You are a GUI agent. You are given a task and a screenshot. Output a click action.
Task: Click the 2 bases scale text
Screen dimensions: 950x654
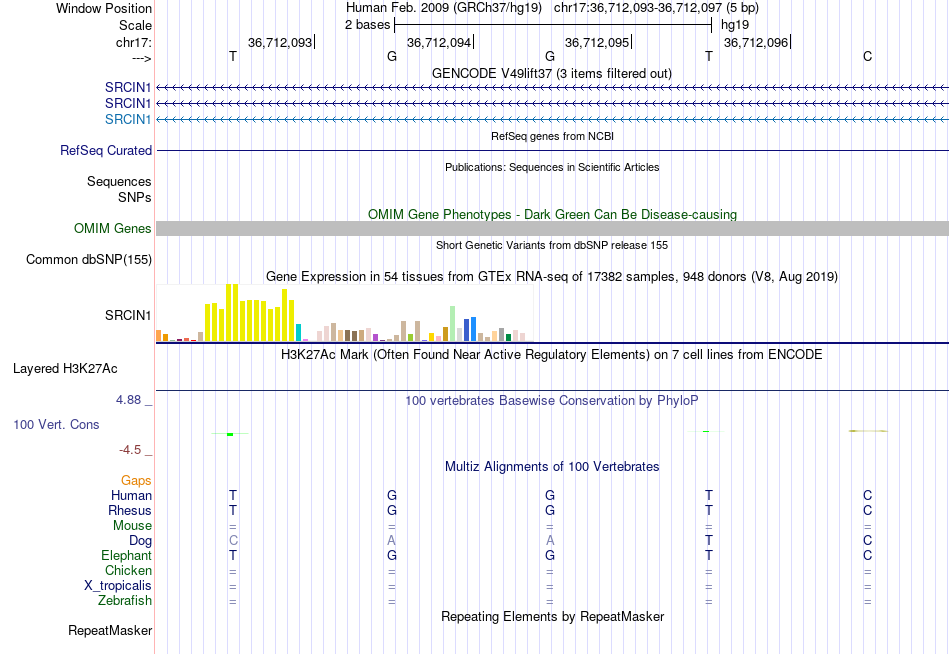367,25
